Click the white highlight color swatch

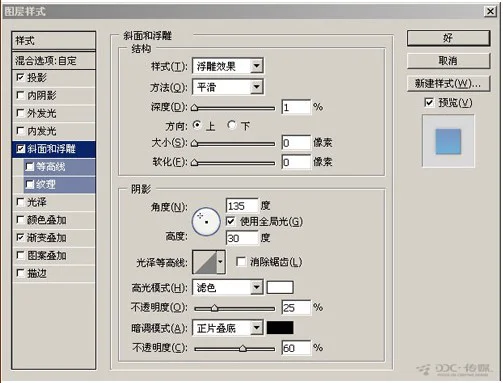click(x=280, y=287)
